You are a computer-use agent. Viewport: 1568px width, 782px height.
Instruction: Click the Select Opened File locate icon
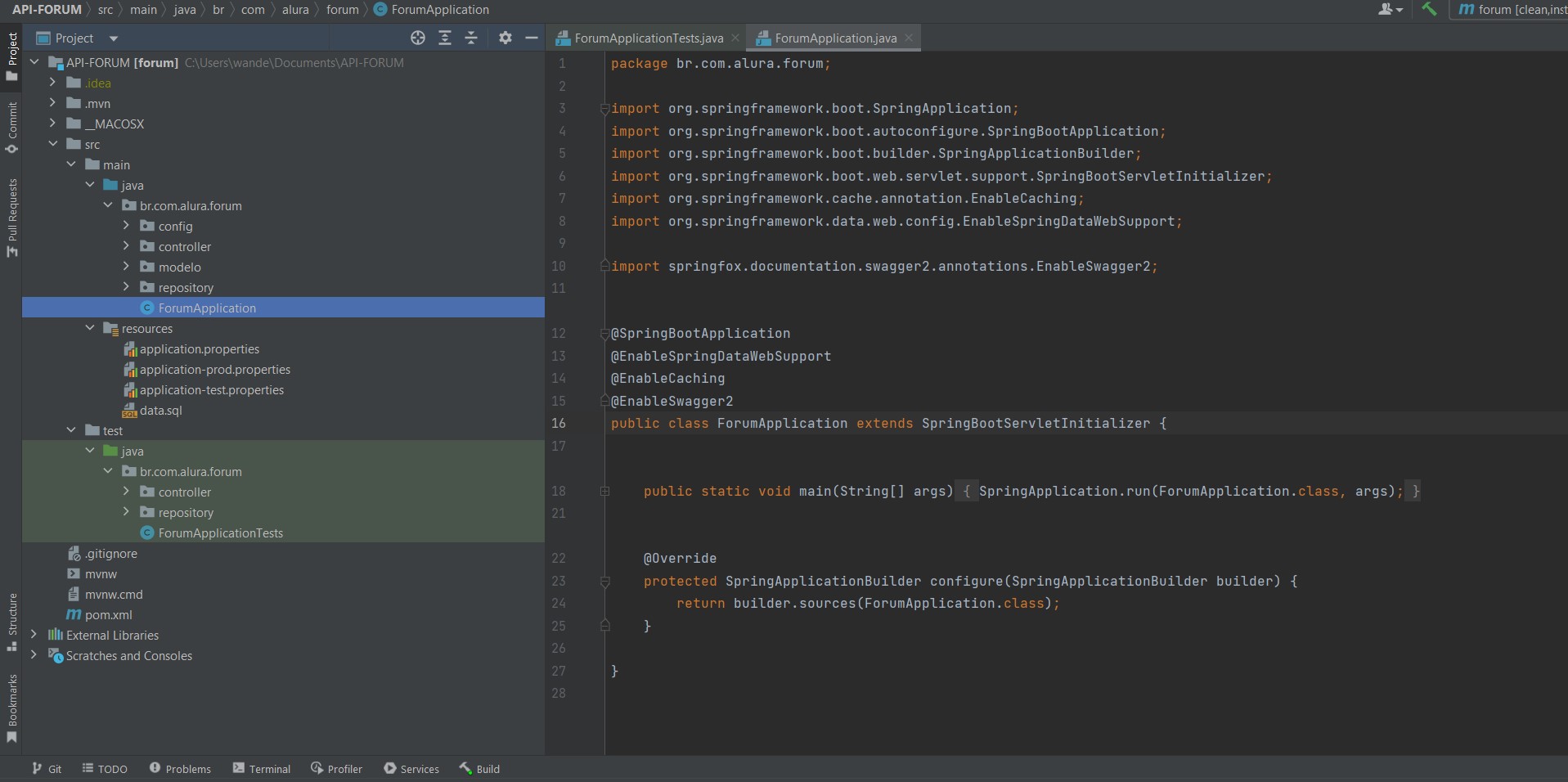click(x=418, y=38)
